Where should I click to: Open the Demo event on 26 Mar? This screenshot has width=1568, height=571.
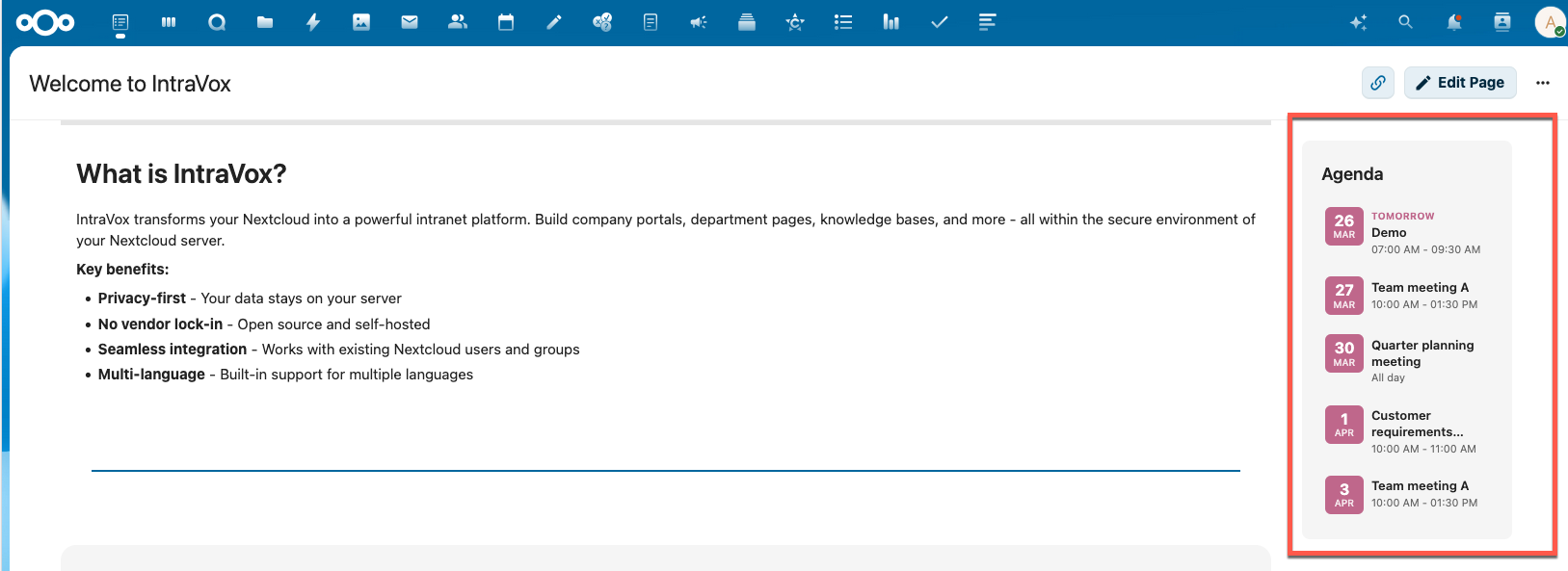tap(1406, 232)
